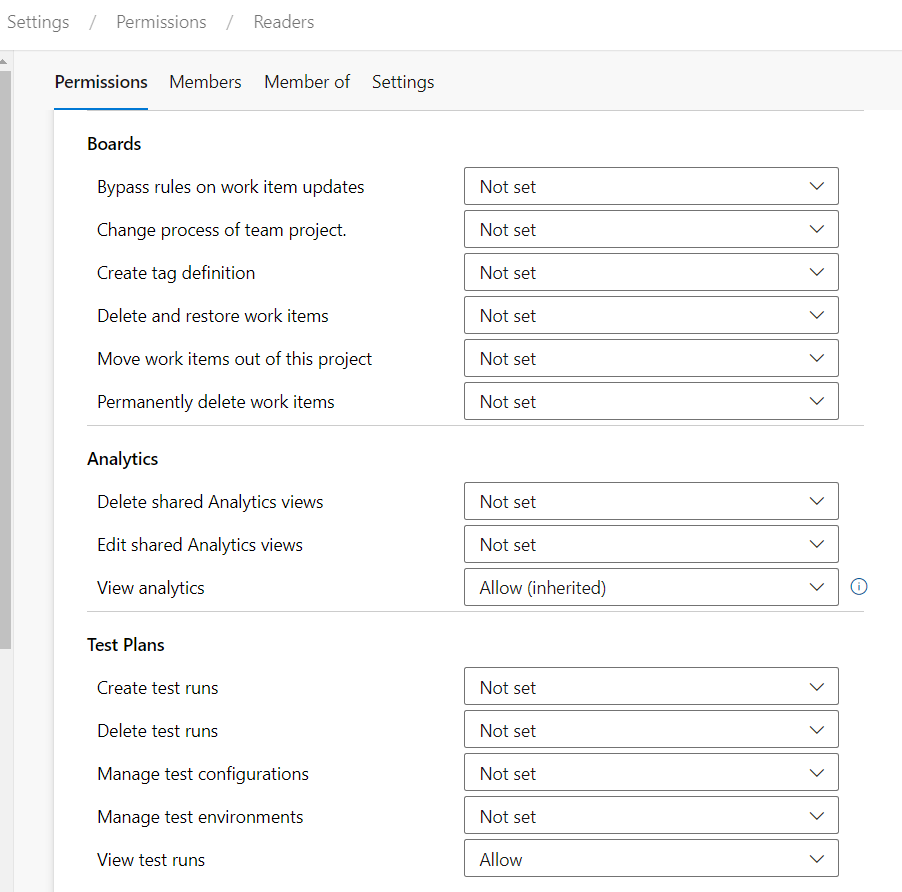Click the scroll-up arrow on left scrollbar
The height and width of the screenshot is (892, 902).
pyautogui.click(x=4, y=62)
